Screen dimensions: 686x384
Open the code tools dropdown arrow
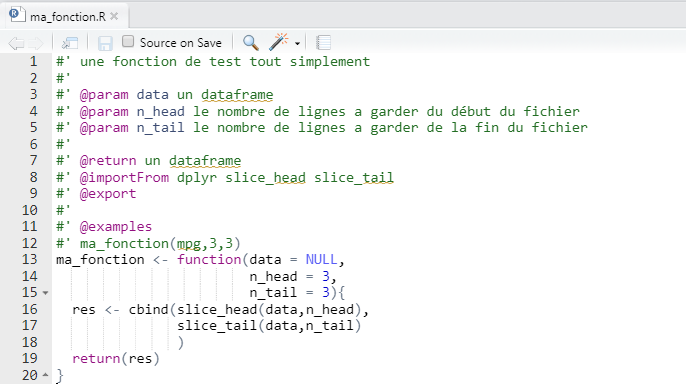click(x=298, y=43)
